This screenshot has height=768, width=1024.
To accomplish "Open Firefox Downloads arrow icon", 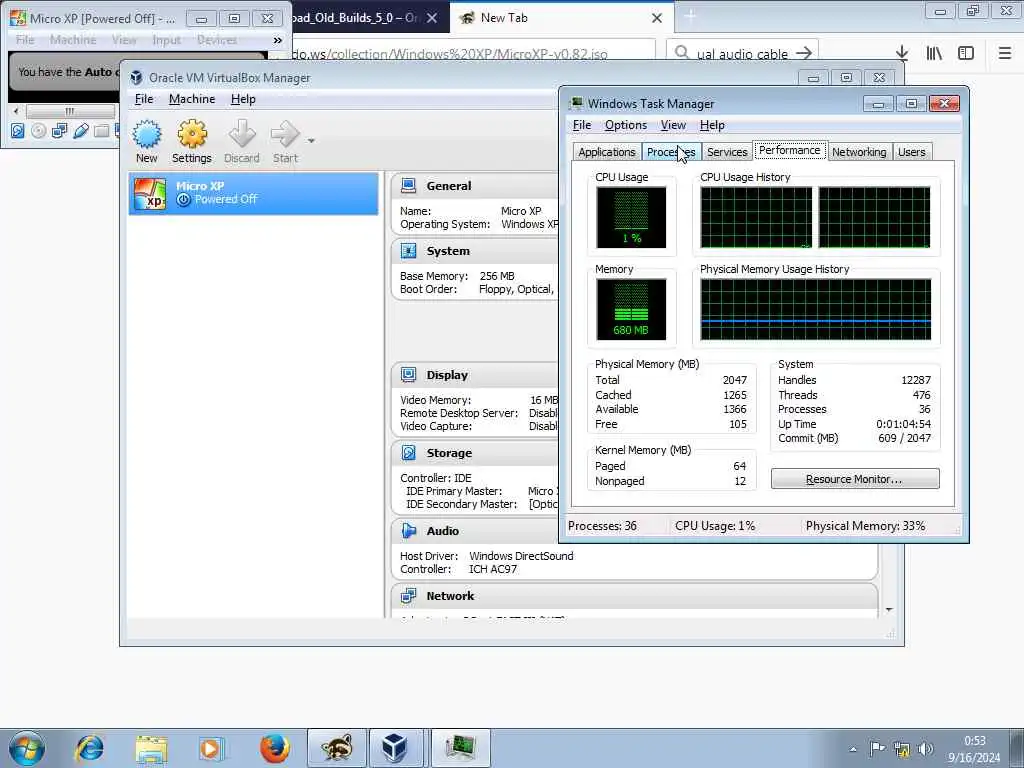I will click(902, 53).
